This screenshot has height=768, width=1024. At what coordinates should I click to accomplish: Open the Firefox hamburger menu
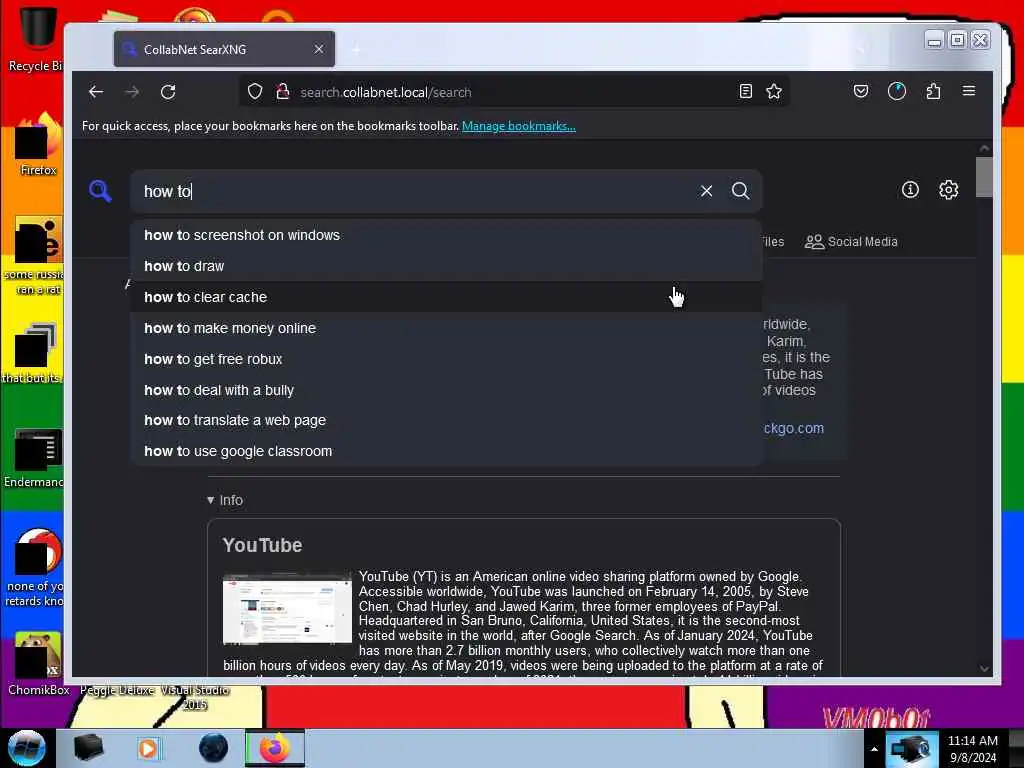tap(968, 91)
